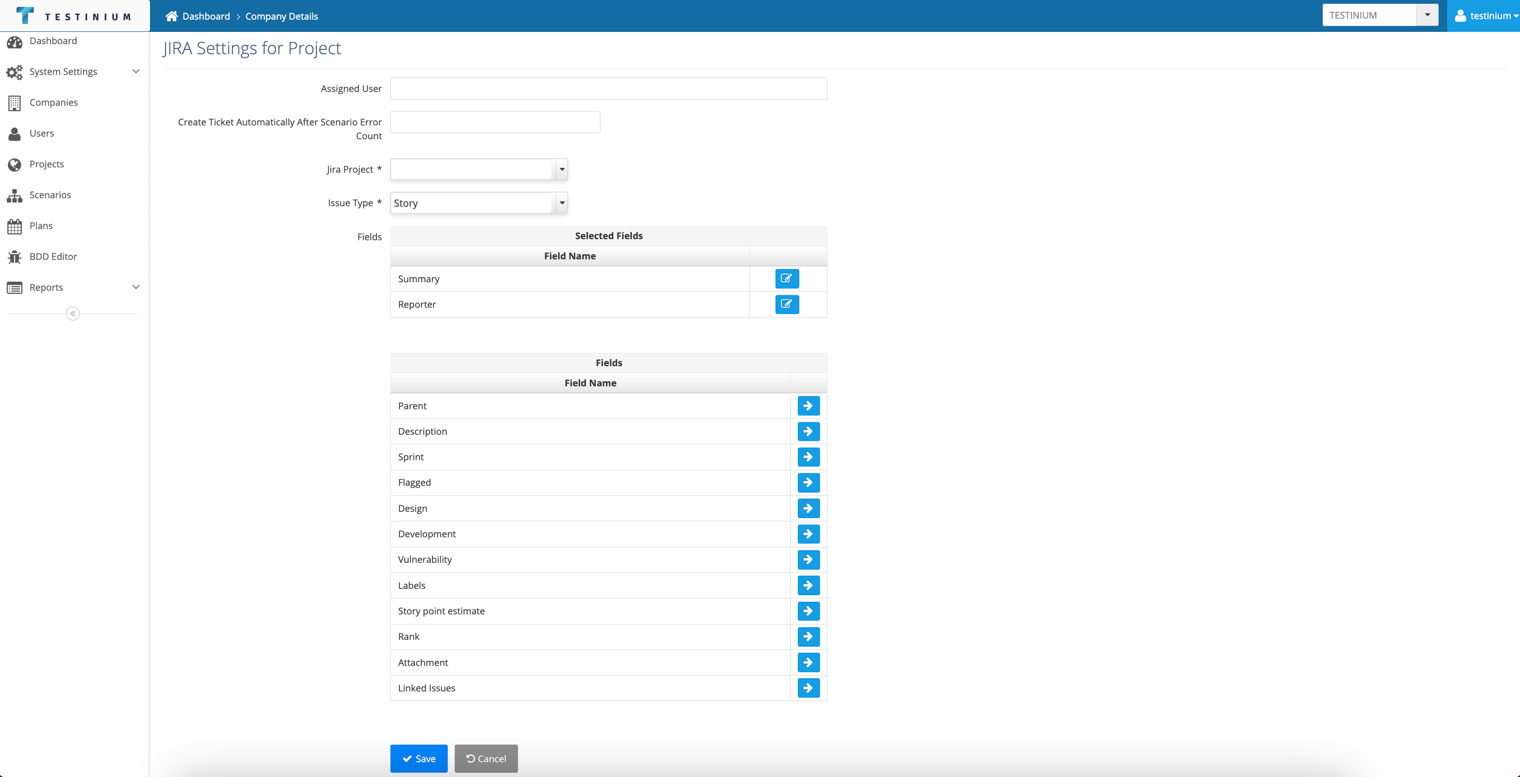1520x777 pixels.
Task: Add the Vulnerability field with arrow
Action: [x=808, y=560]
